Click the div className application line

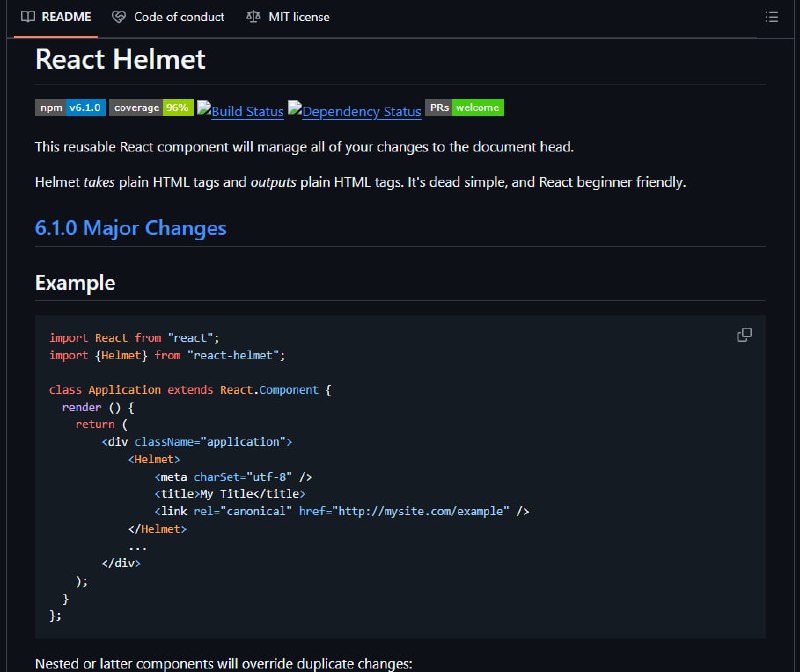point(197,442)
